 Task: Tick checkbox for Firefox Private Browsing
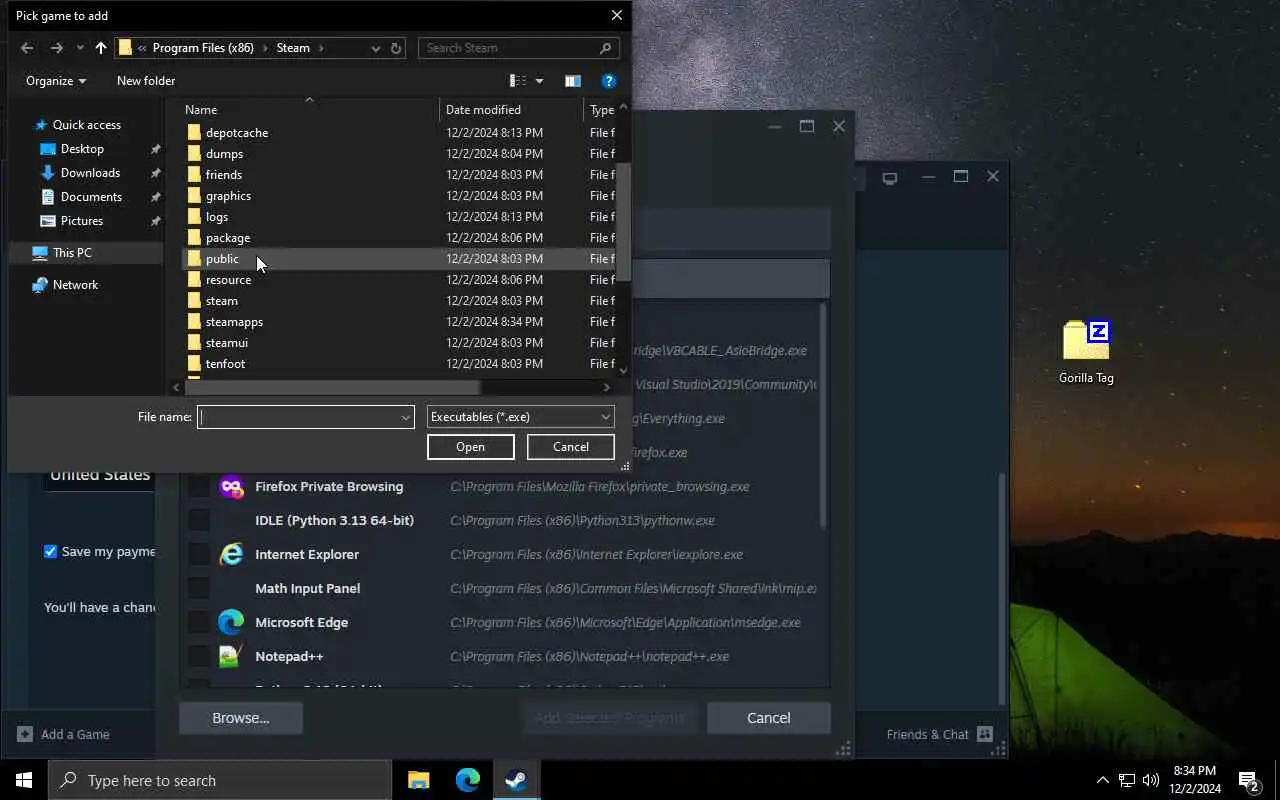[199, 487]
